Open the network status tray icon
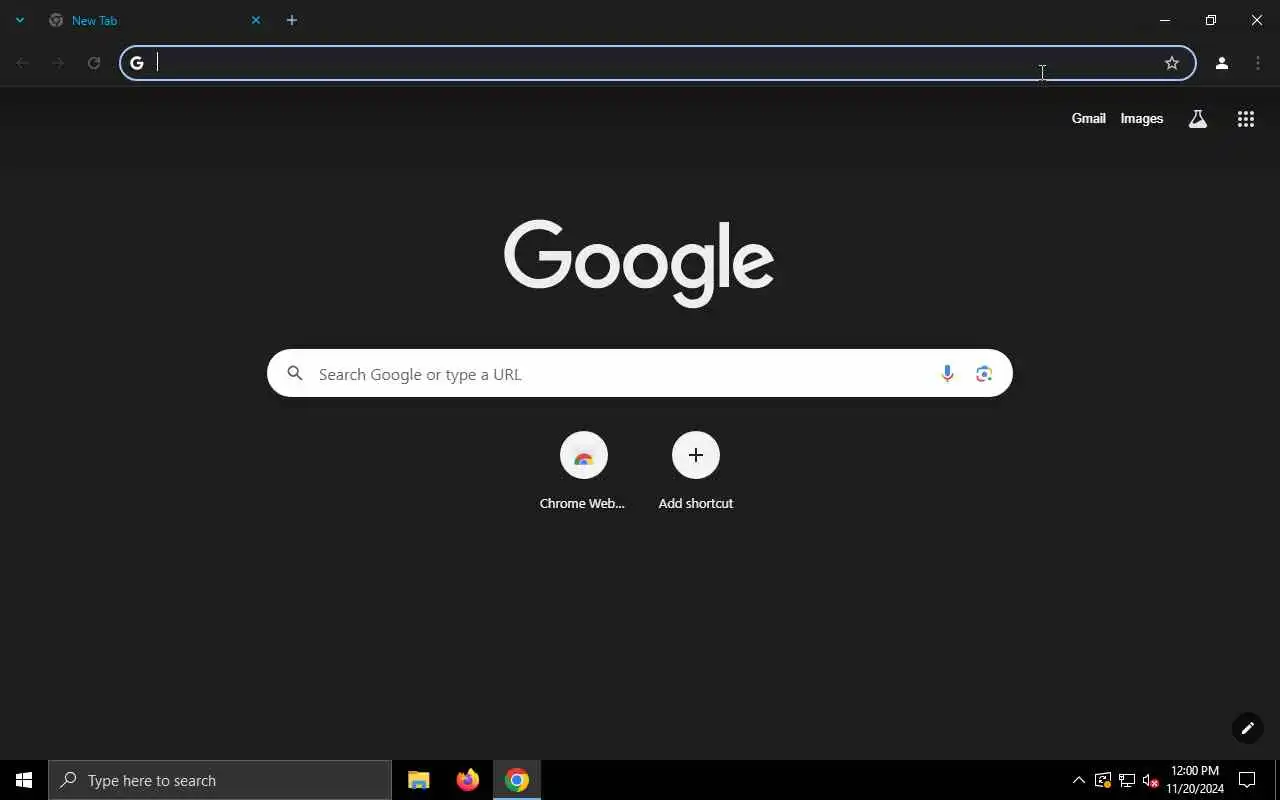Image resolution: width=1280 pixels, height=800 pixels. coord(1127,780)
